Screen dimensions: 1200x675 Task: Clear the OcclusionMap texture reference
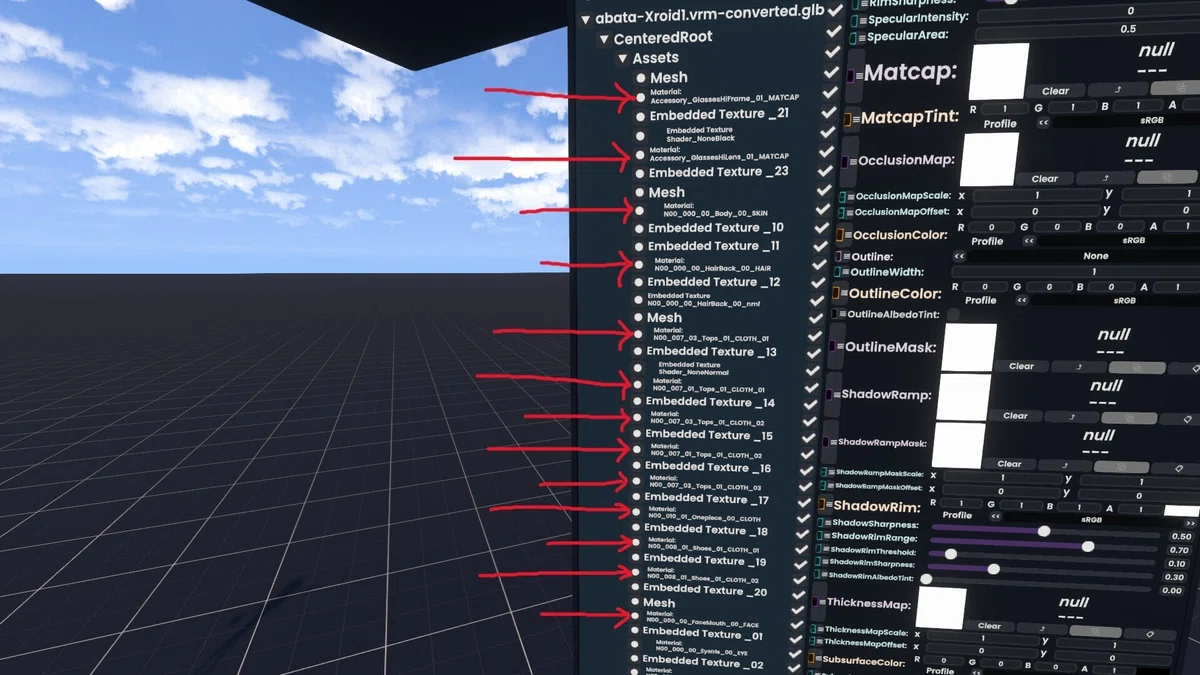click(1045, 179)
